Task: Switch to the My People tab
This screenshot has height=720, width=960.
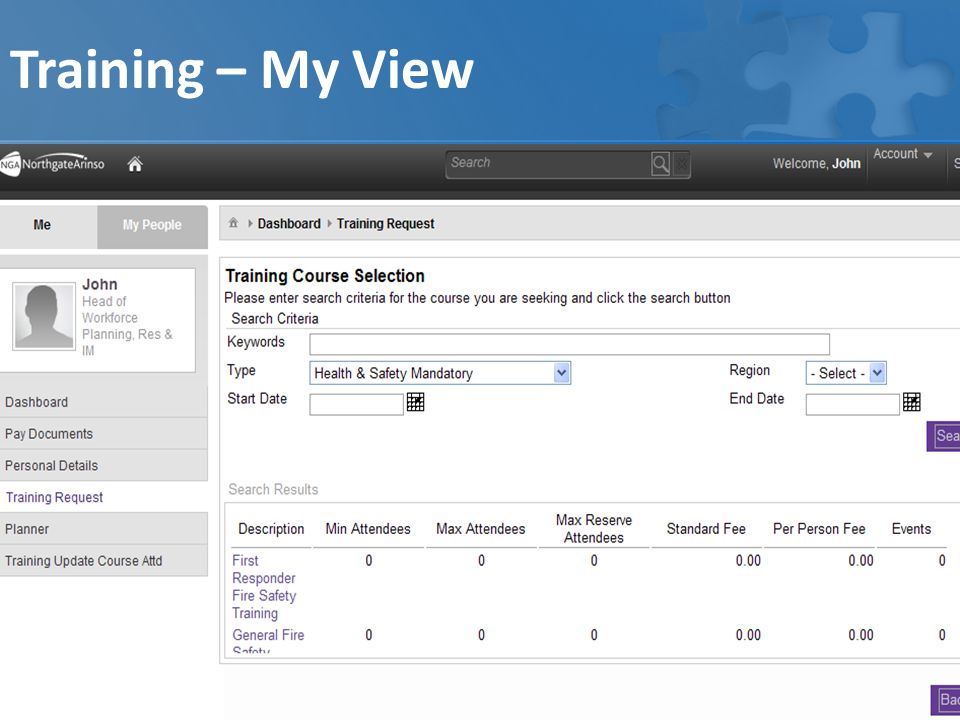Action: (152, 225)
